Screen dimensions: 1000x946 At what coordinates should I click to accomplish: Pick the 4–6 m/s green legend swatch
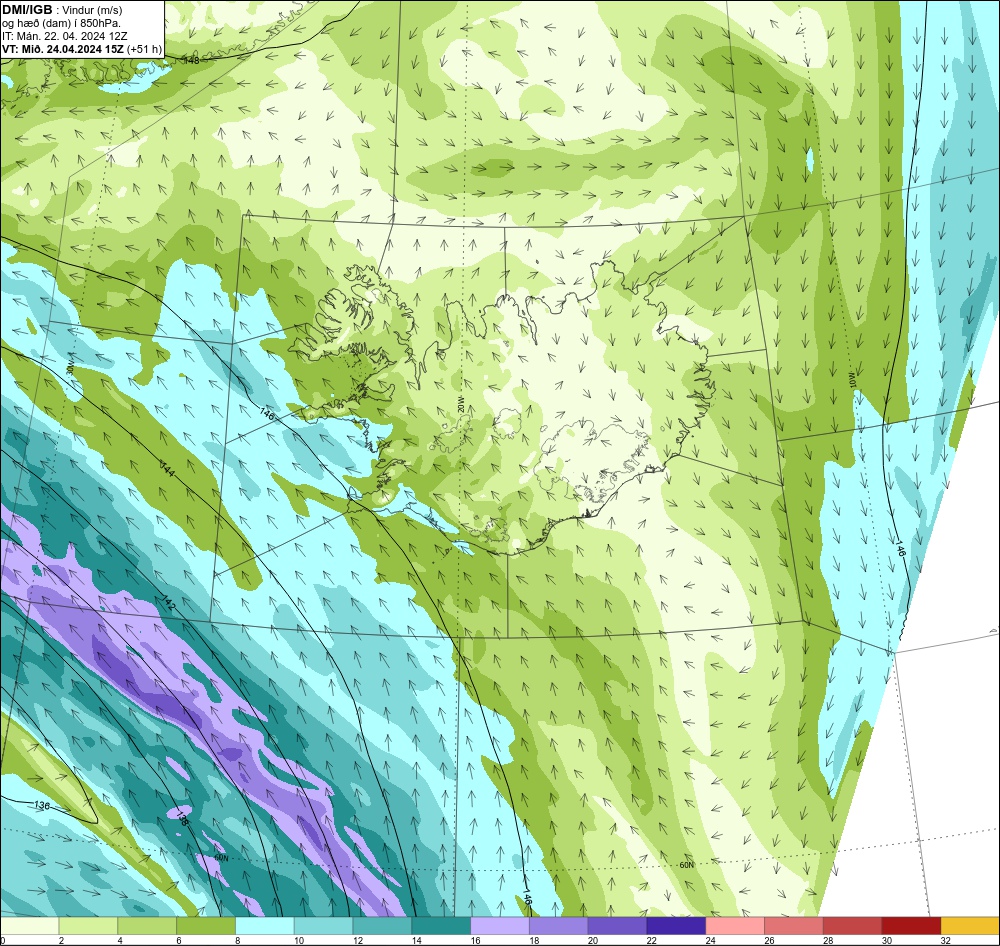(x=147, y=926)
